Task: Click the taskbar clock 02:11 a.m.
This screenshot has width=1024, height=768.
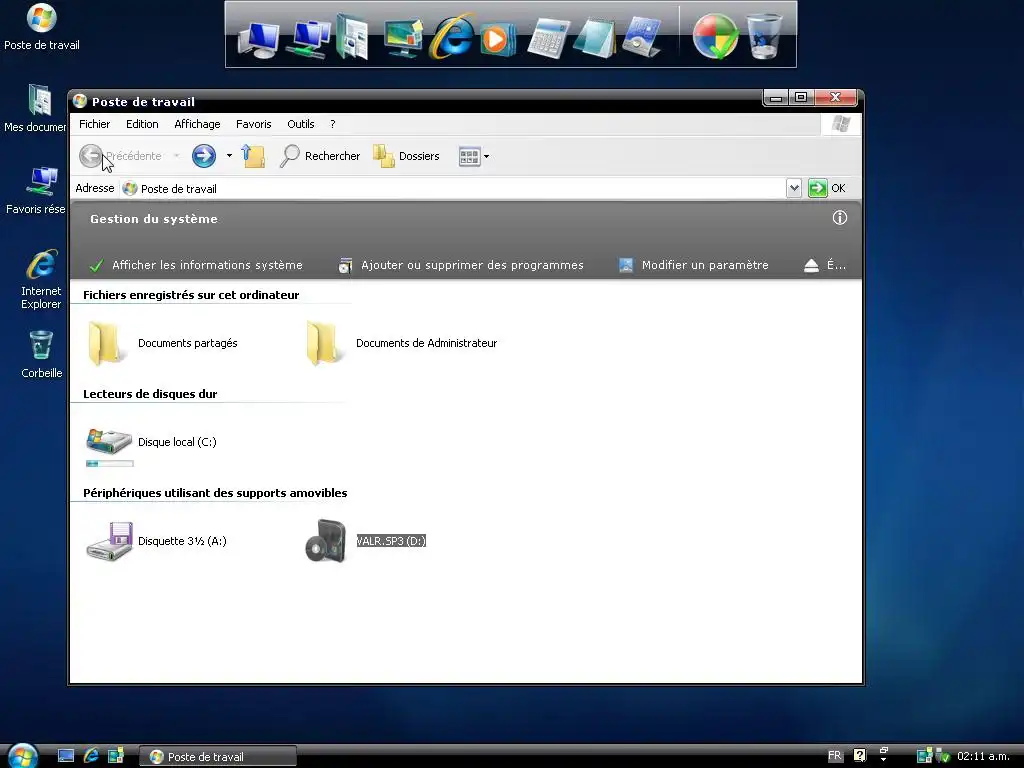Action: (983, 756)
